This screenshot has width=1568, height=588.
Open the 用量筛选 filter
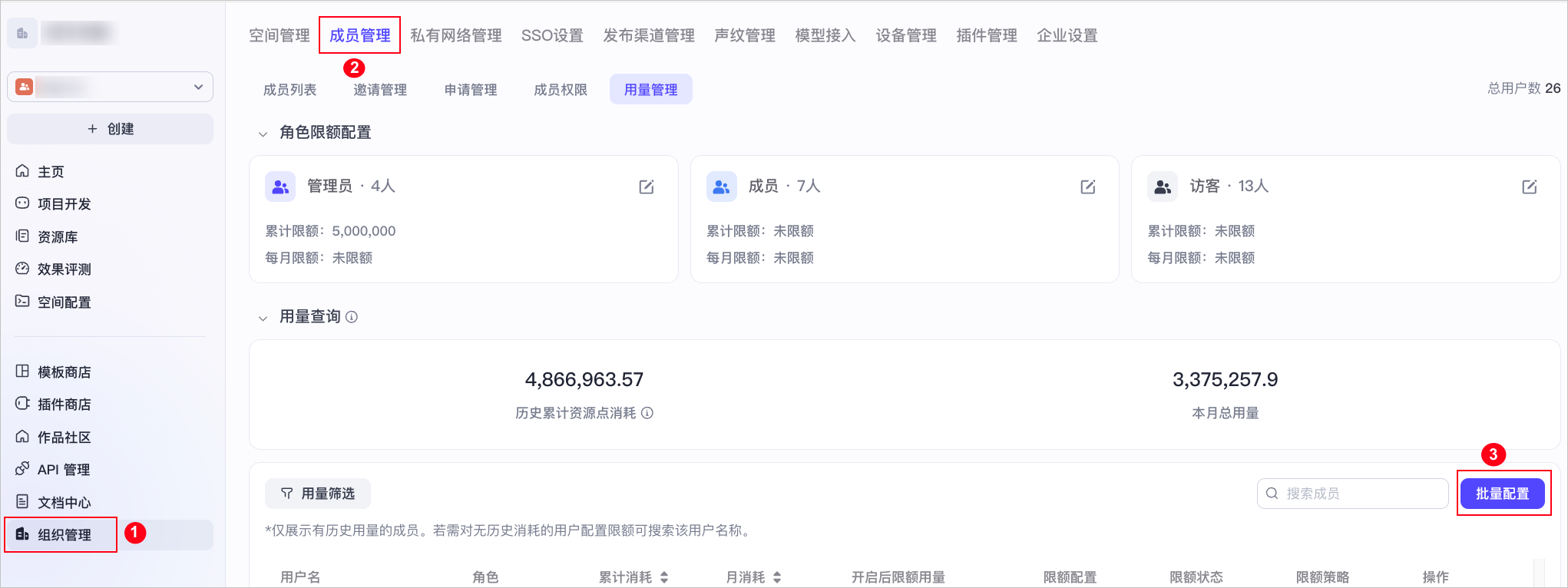click(318, 494)
